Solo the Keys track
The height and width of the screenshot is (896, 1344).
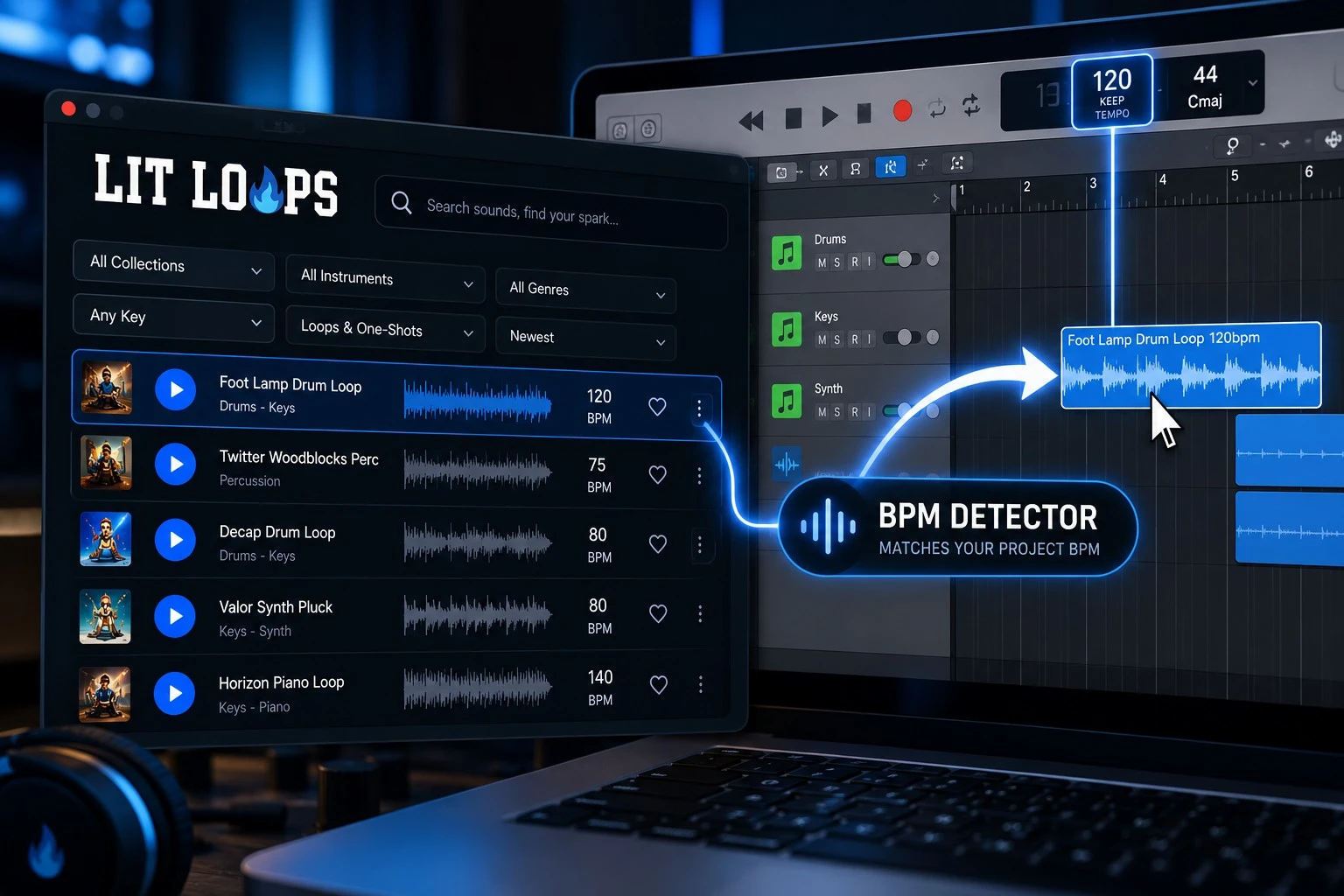[x=837, y=339]
